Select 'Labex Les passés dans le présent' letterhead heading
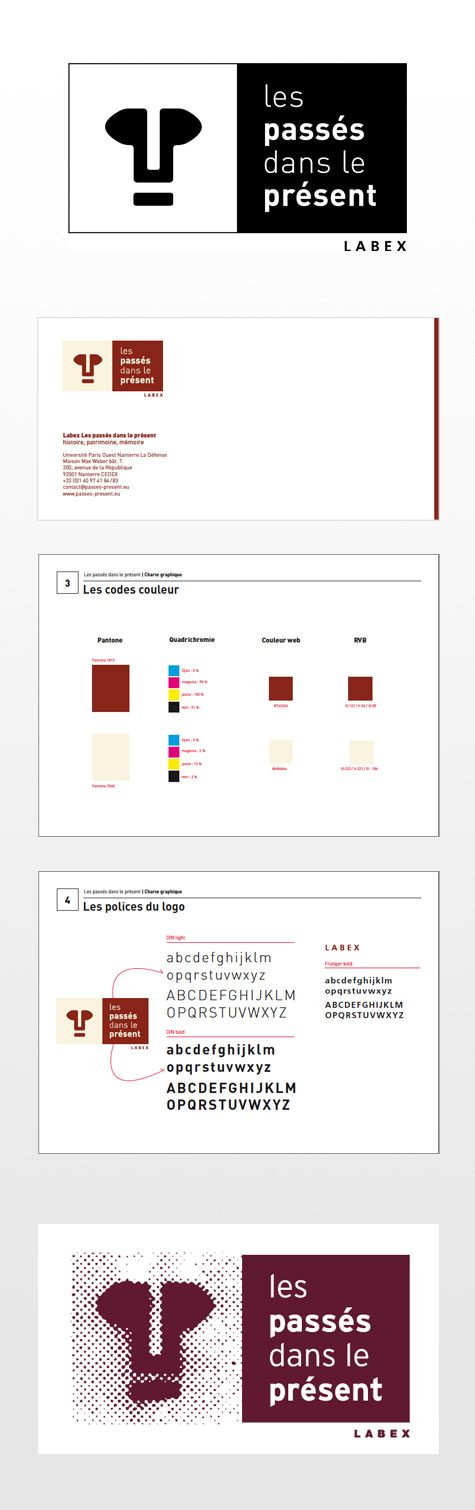475x1510 pixels. [109, 435]
